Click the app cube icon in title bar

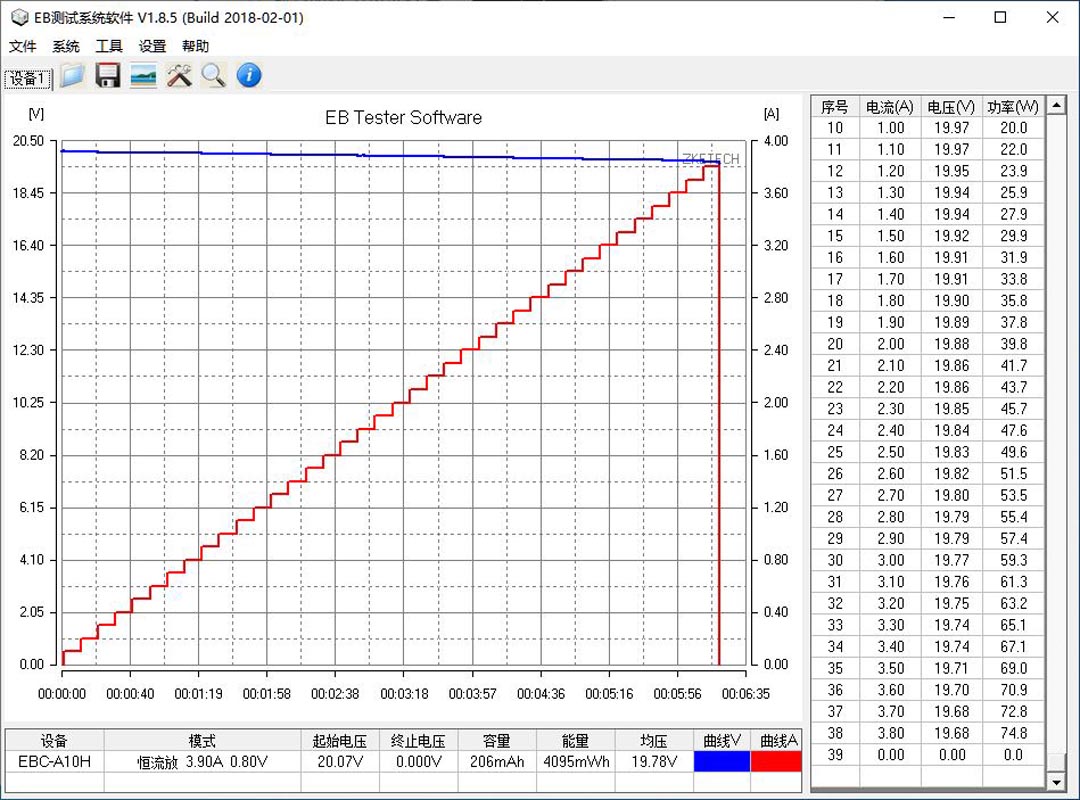click(19, 17)
